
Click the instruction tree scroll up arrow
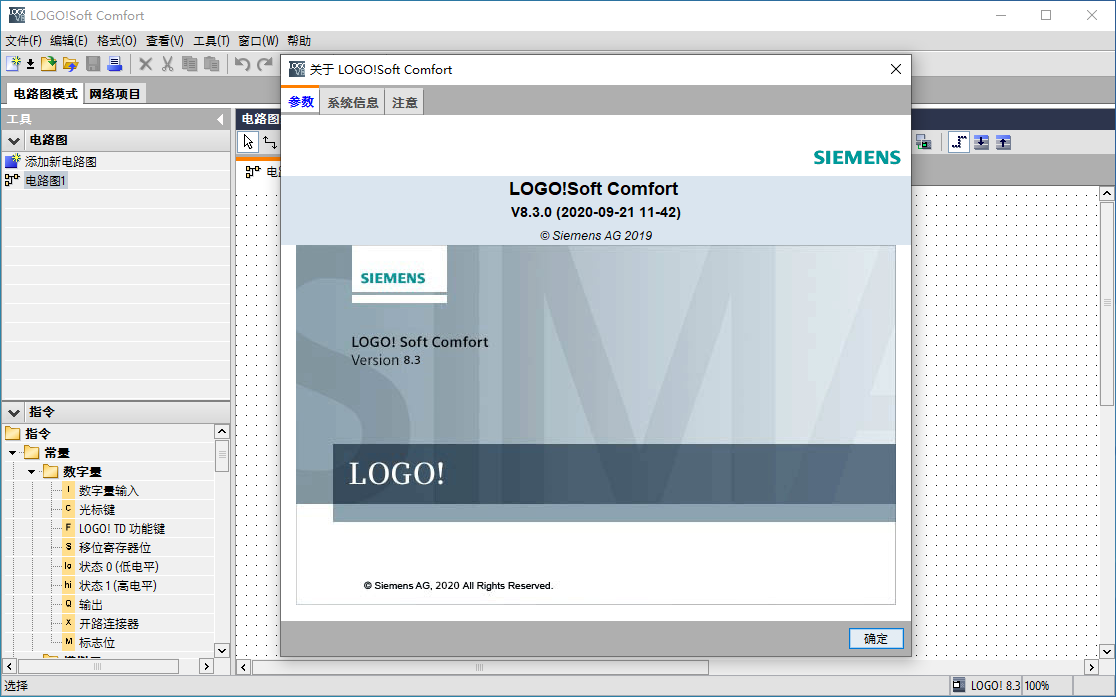coord(222,431)
